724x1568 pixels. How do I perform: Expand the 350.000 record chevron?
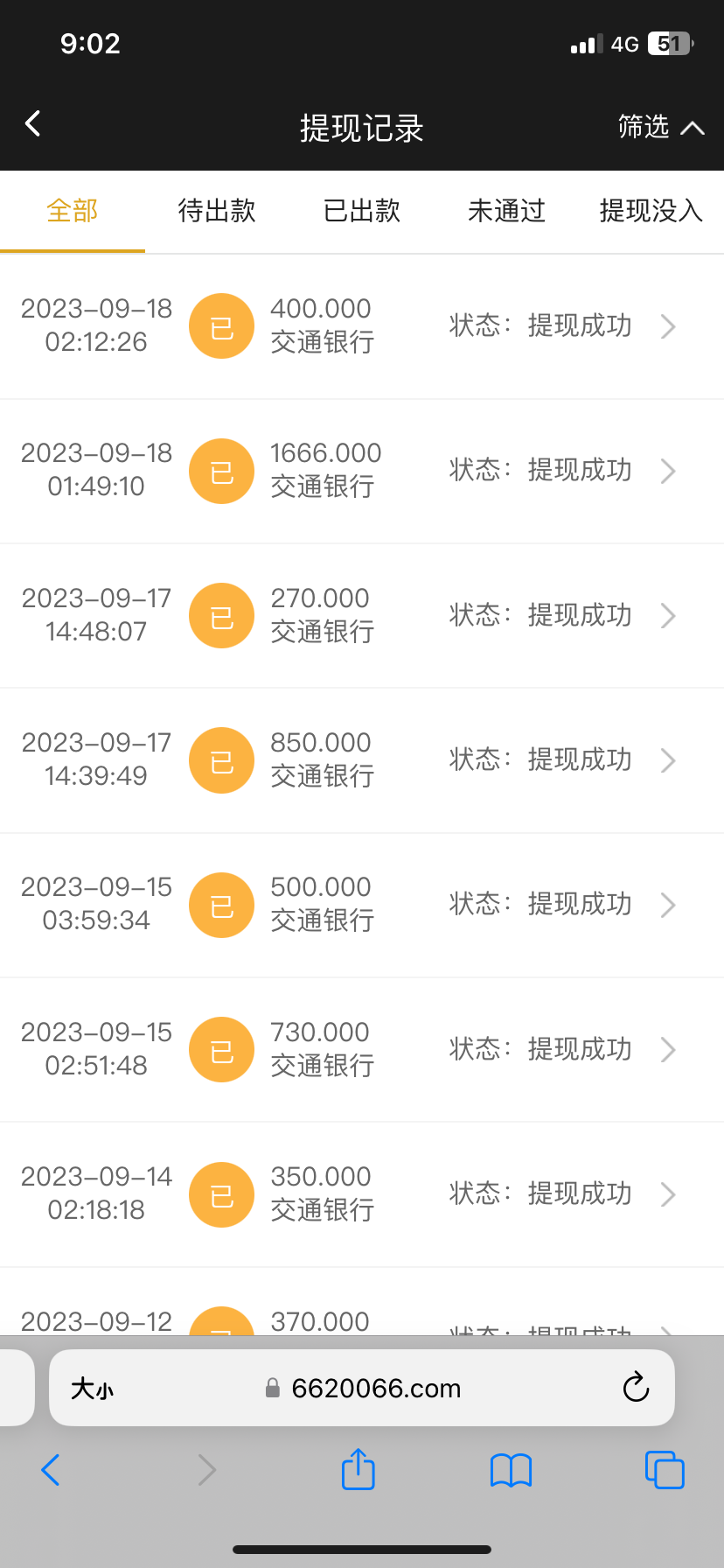coord(668,1194)
